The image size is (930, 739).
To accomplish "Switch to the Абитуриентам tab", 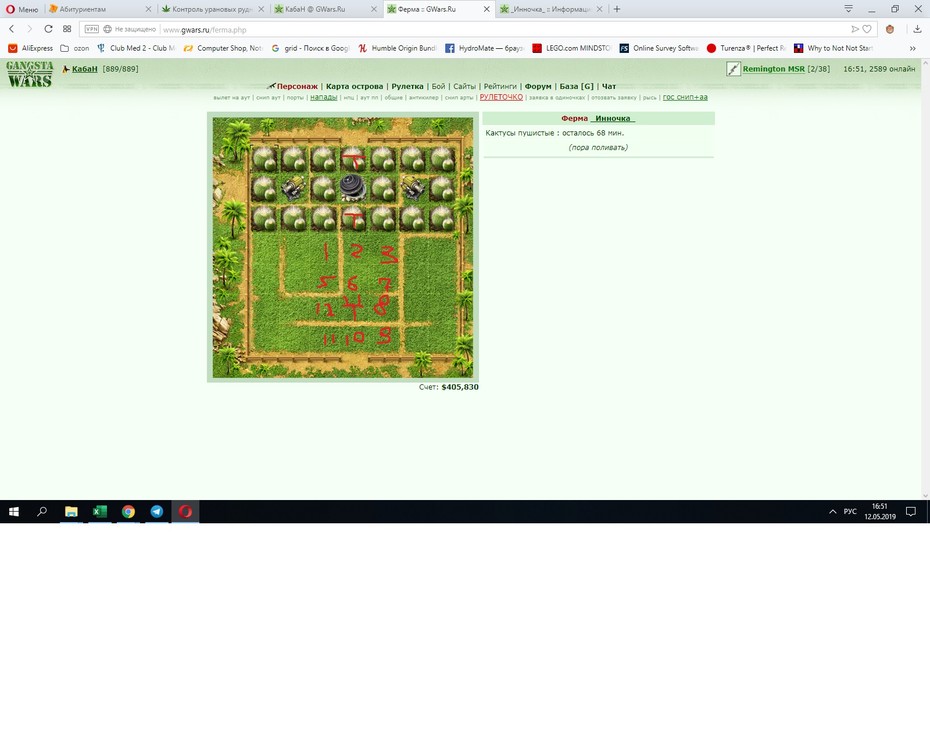I will [99, 9].
